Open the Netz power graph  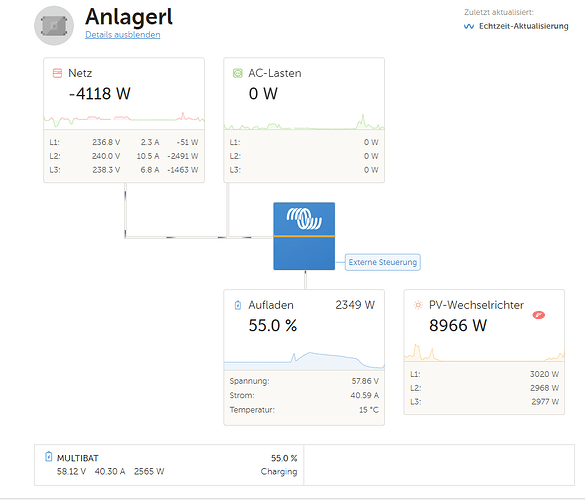(x=124, y=119)
